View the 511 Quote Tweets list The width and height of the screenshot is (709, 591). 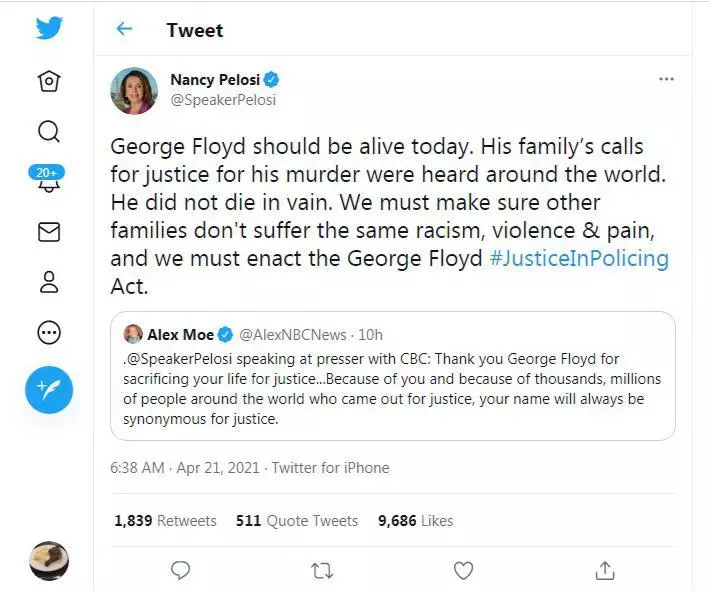point(297,520)
